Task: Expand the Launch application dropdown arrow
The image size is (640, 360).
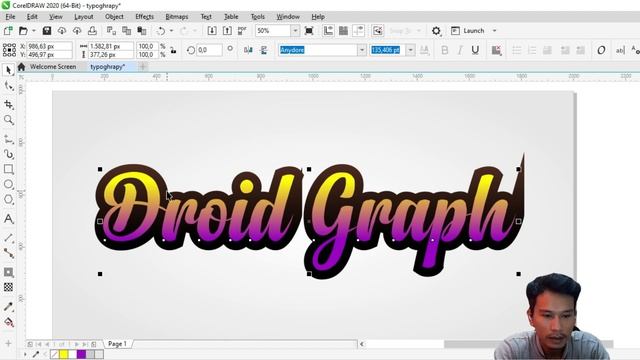Action: [x=495, y=31]
